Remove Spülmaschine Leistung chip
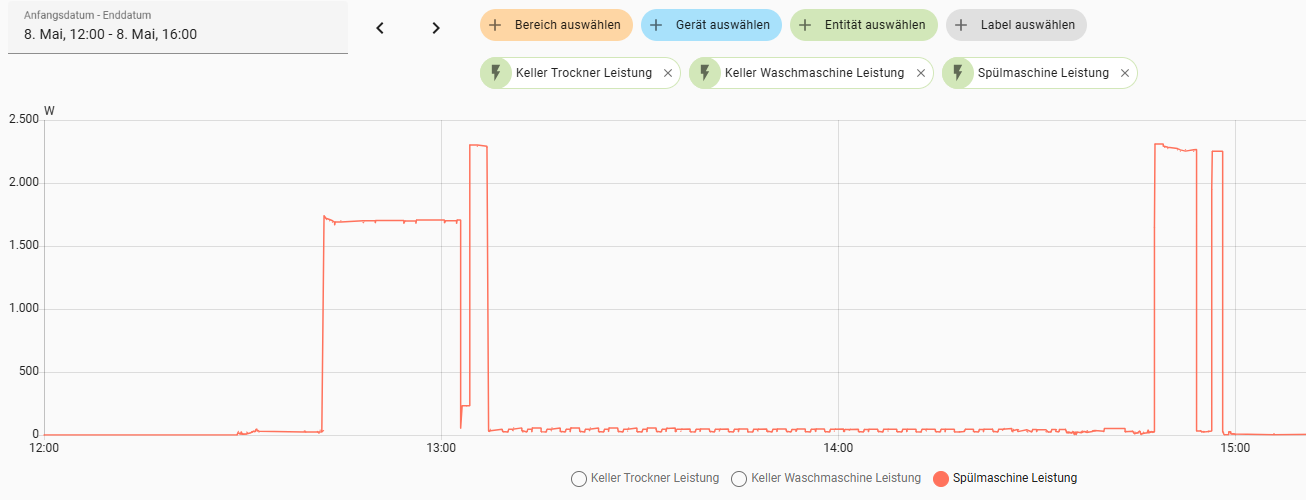Viewport: 1306px width, 500px height. (1125, 73)
